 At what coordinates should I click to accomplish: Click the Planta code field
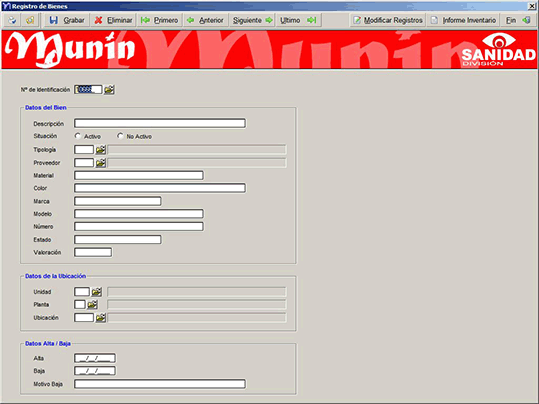click(x=80, y=305)
